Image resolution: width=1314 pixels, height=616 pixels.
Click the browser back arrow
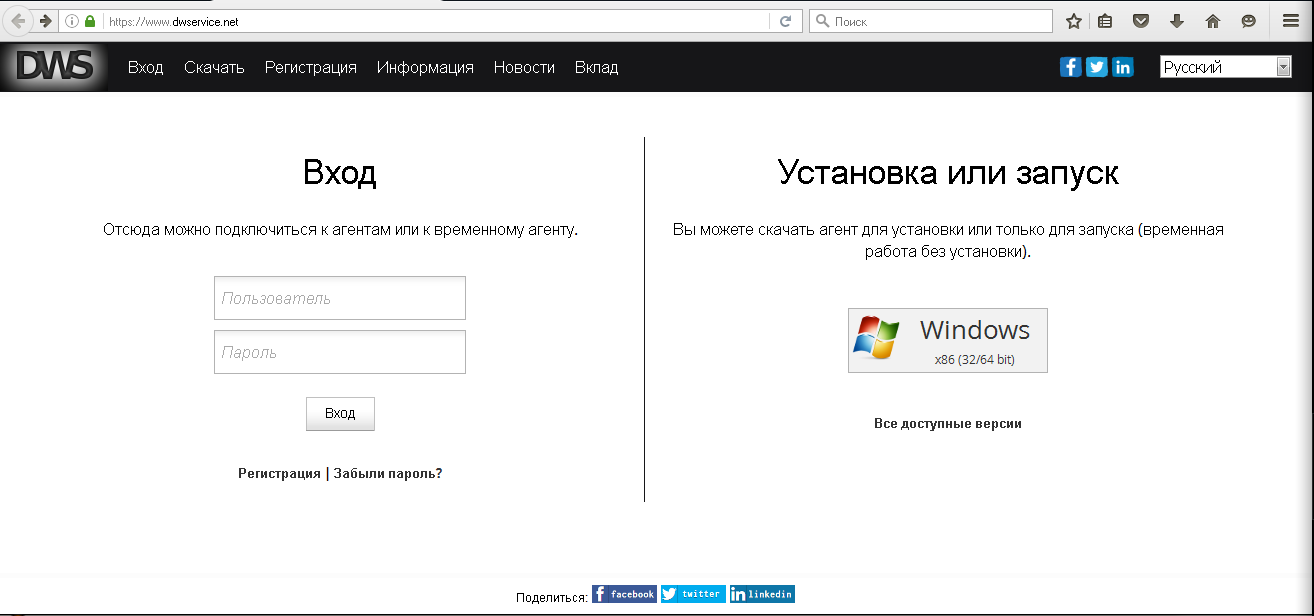(x=18, y=21)
